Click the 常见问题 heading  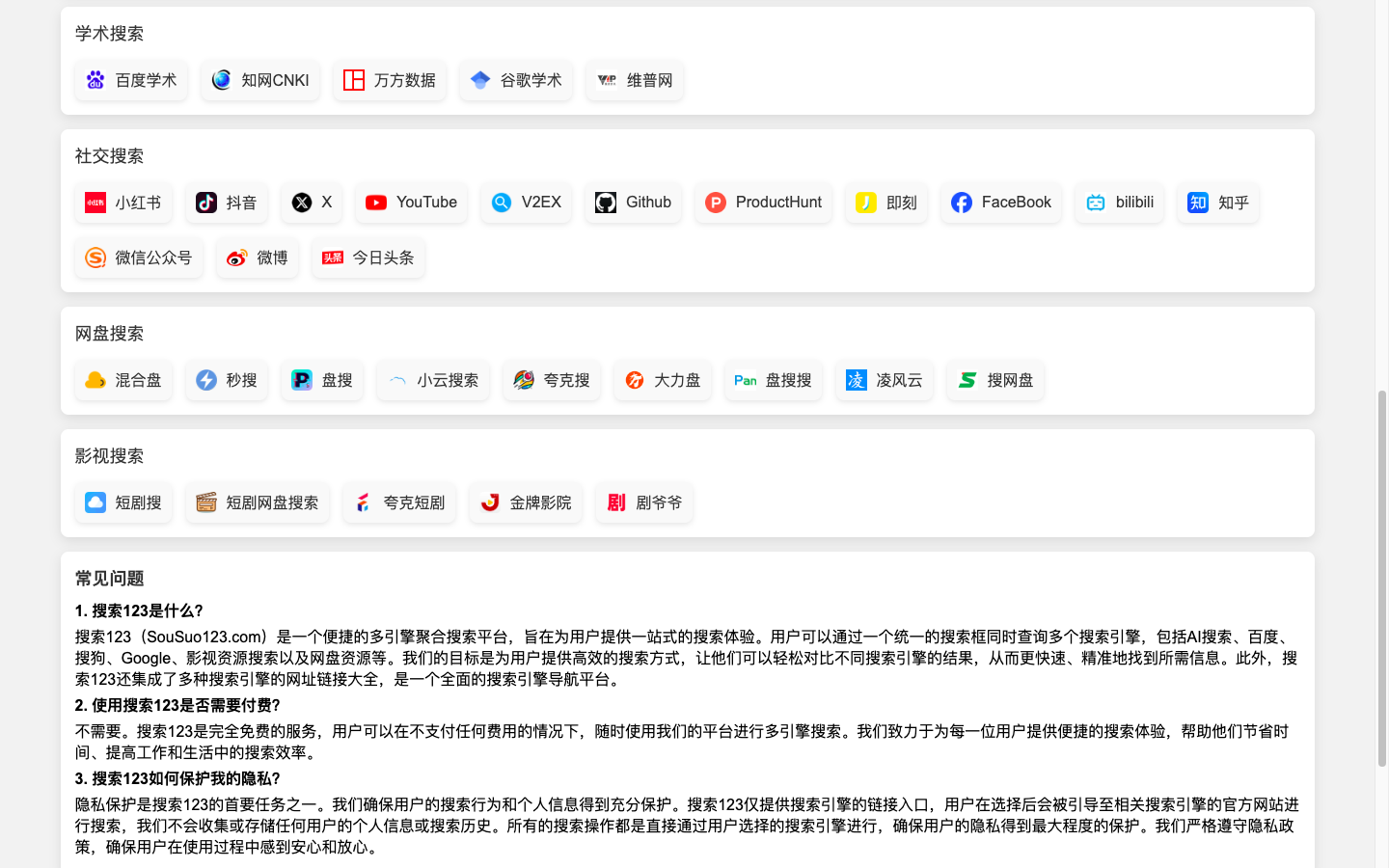click(x=109, y=579)
